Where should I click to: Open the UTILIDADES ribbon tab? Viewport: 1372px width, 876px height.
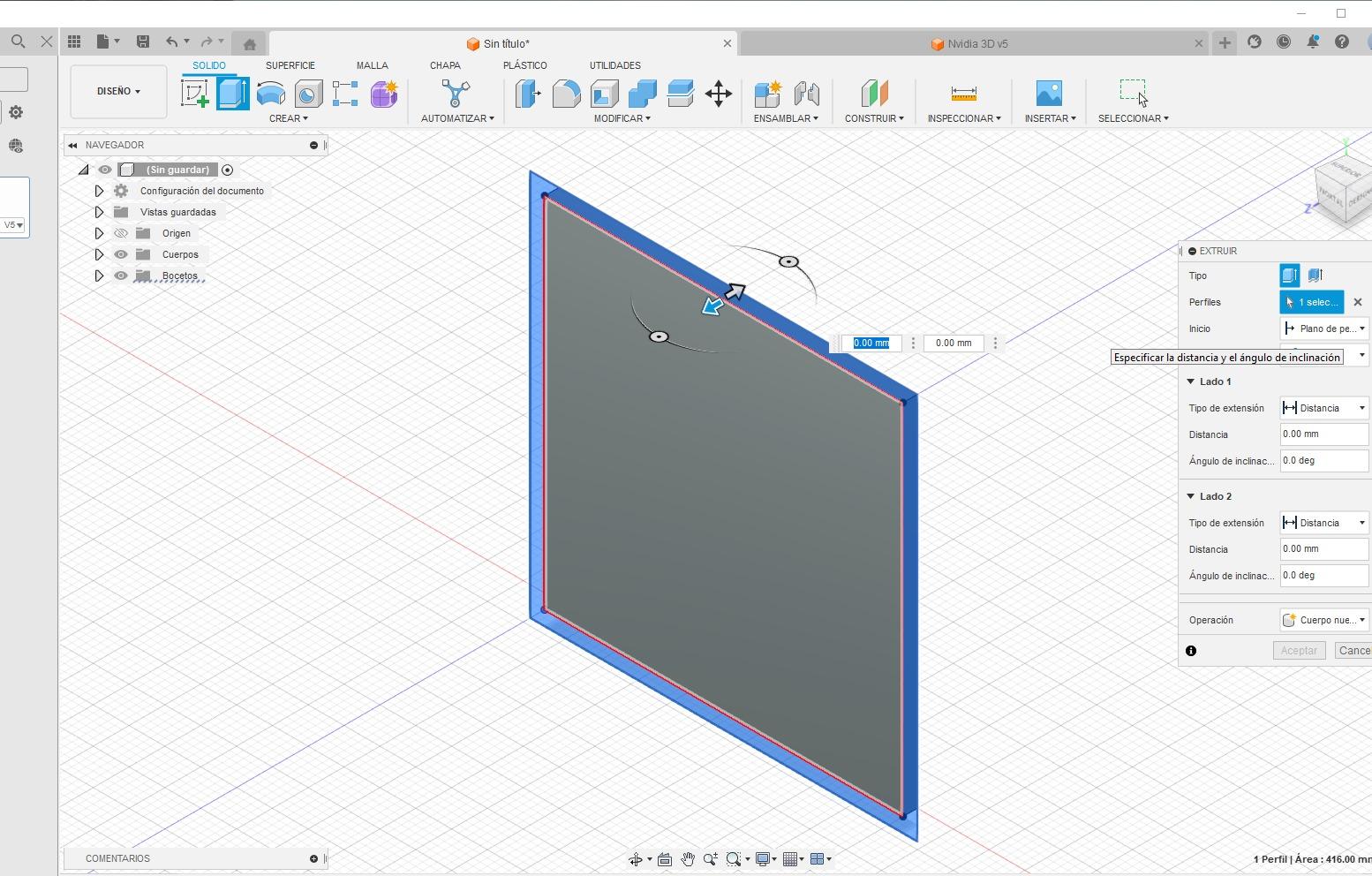point(615,65)
